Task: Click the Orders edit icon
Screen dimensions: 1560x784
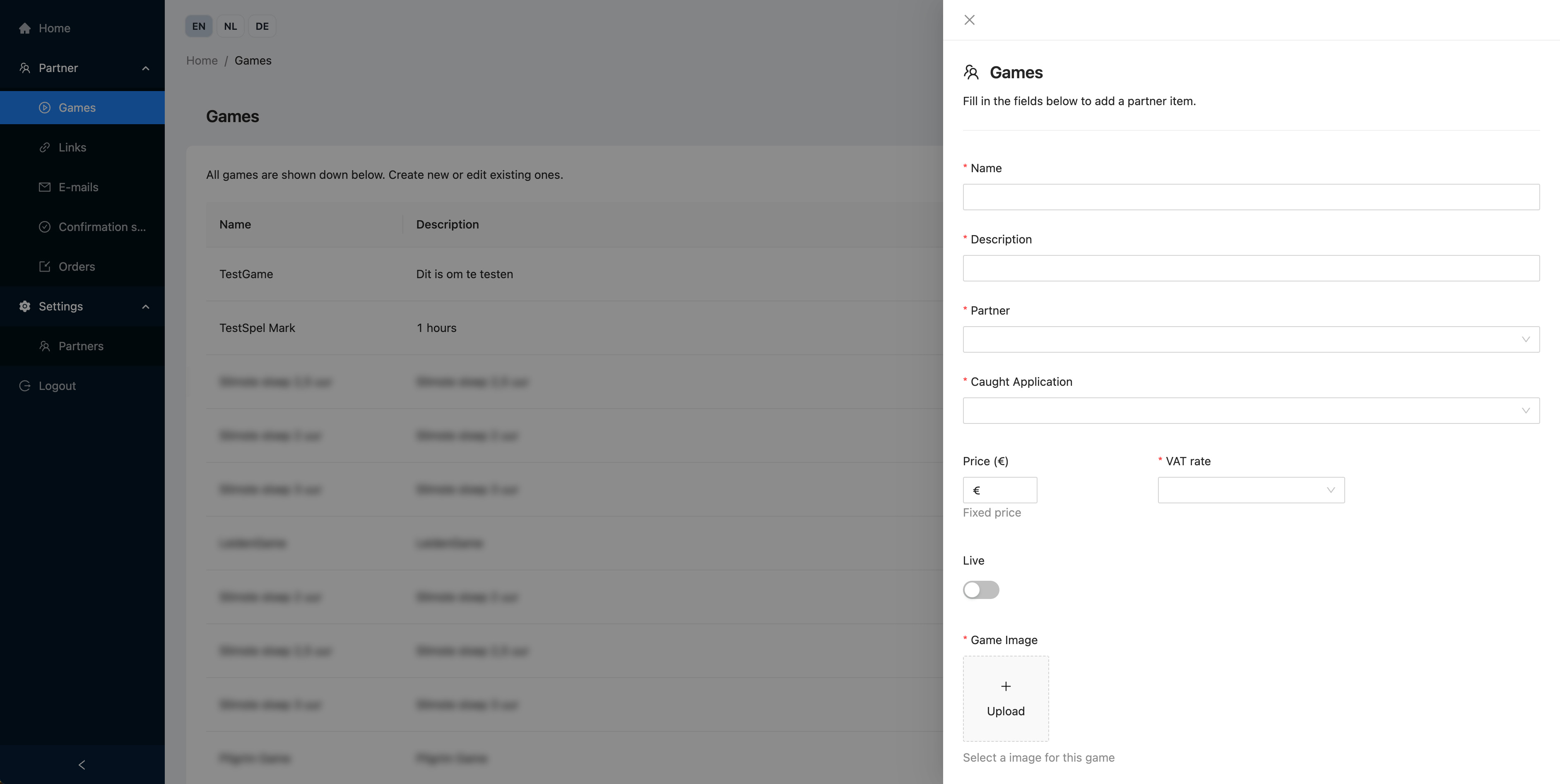Action: [45, 267]
